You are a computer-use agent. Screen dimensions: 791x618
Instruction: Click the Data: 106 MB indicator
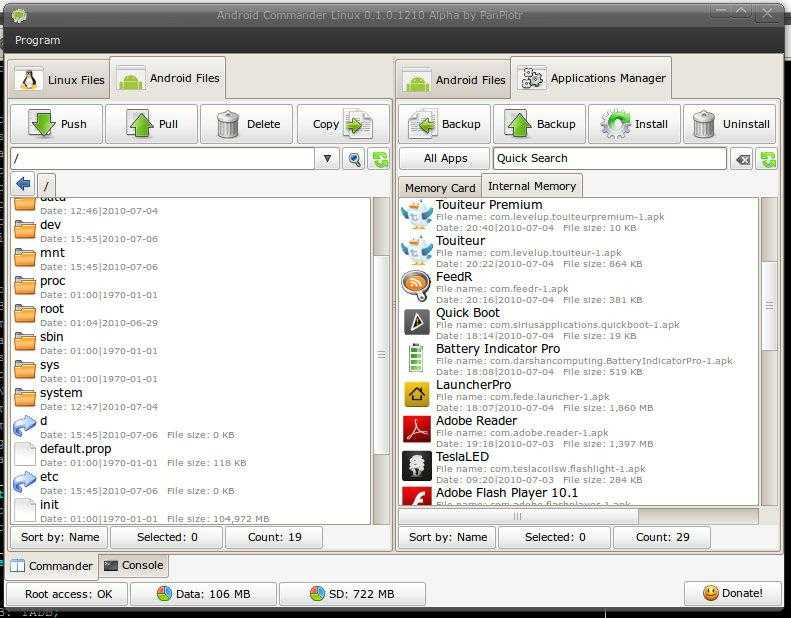pyautogui.click(x=204, y=594)
